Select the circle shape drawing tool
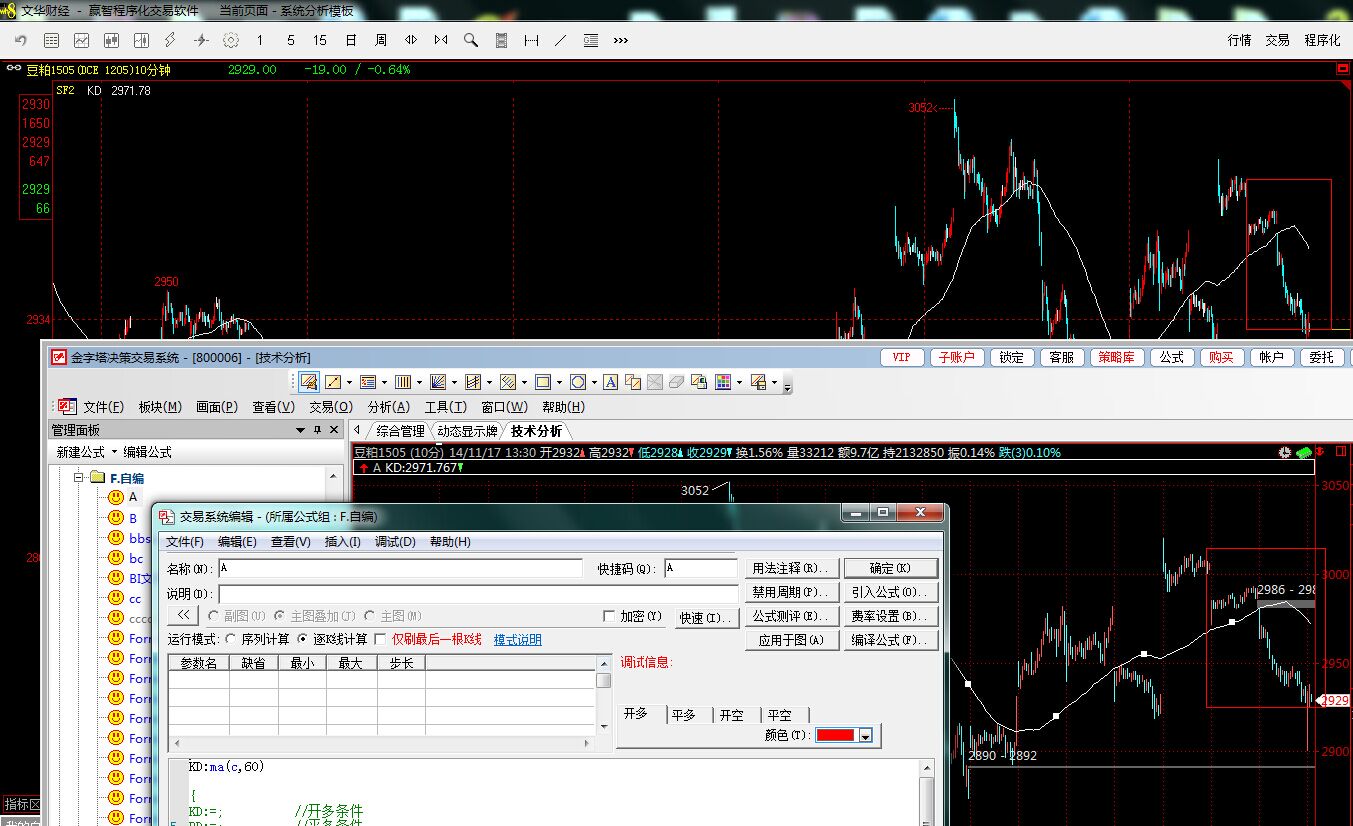The height and width of the screenshot is (826, 1353). point(577,382)
